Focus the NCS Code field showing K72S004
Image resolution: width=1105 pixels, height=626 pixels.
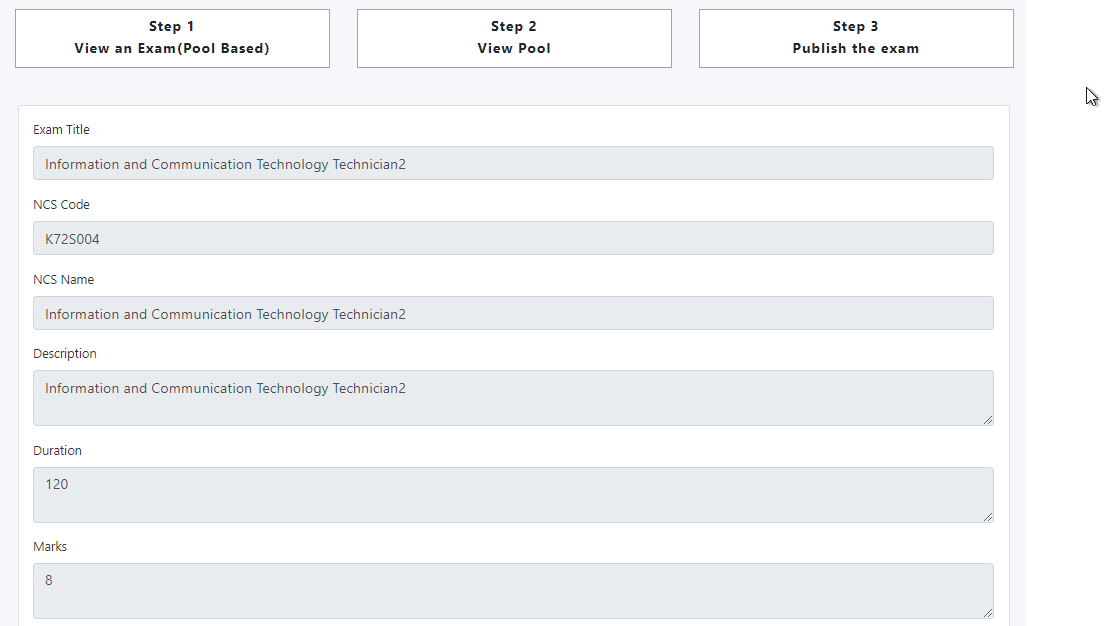(x=513, y=239)
